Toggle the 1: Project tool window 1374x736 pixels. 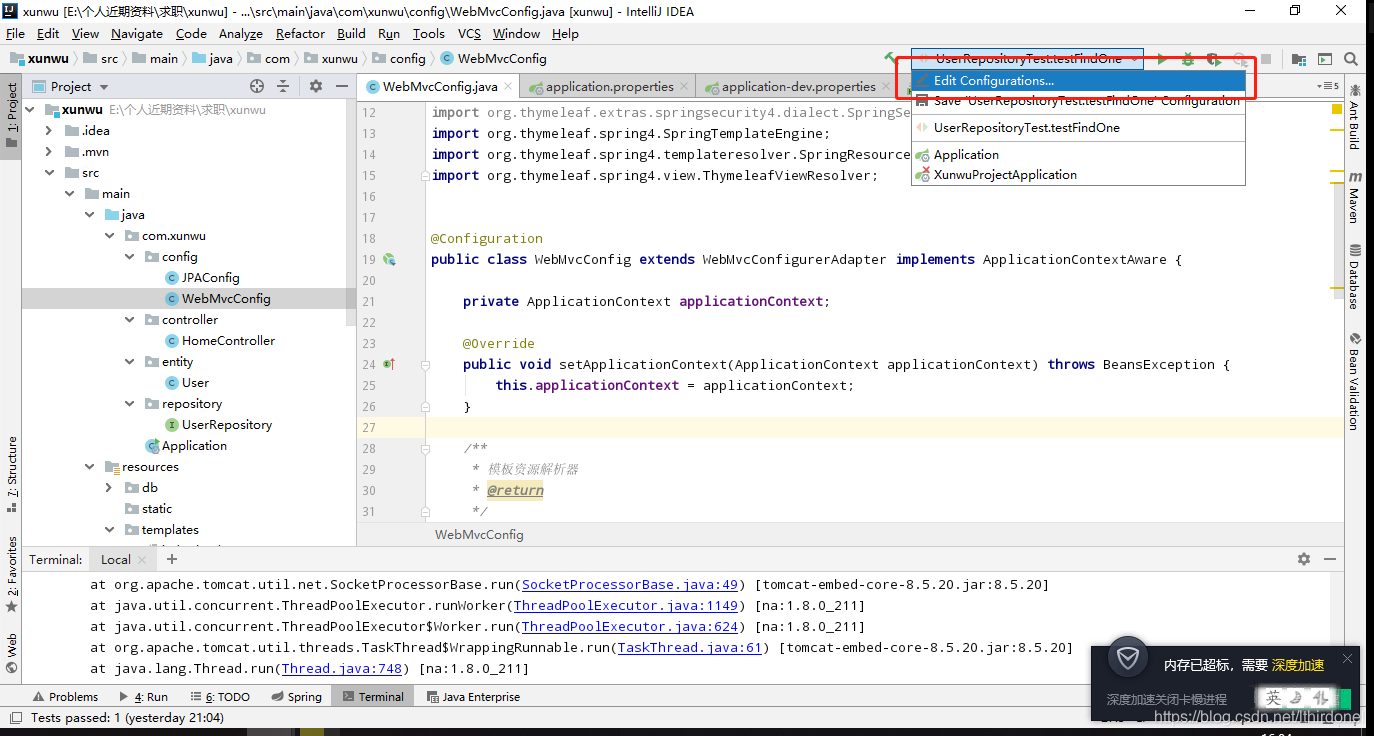pyautogui.click(x=11, y=115)
